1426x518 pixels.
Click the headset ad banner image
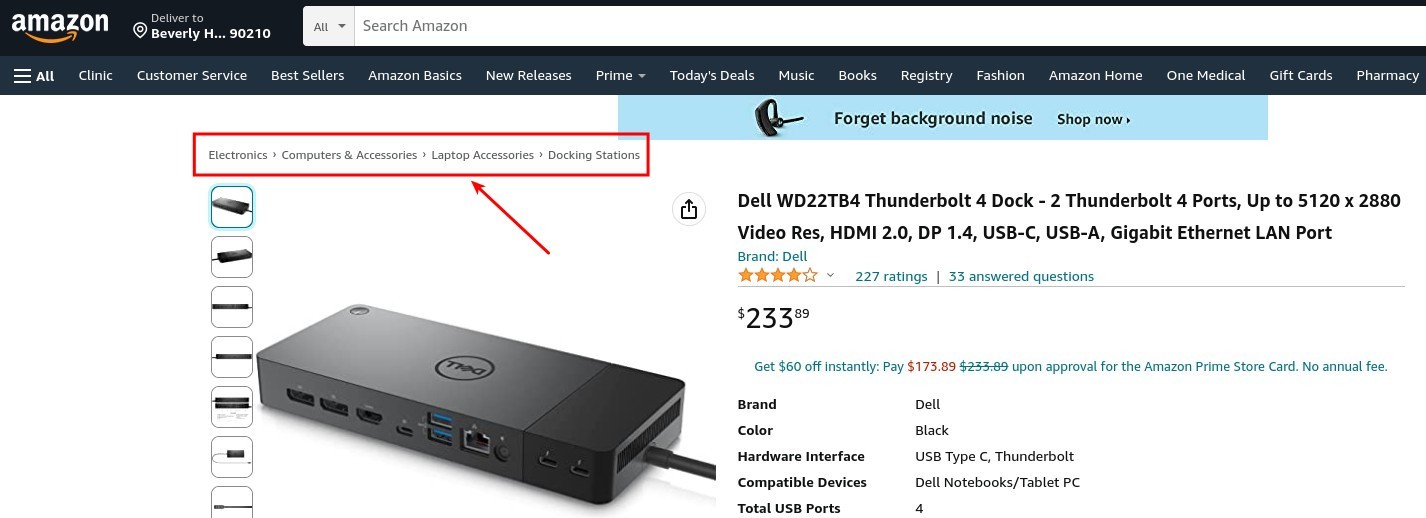[782, 118]
